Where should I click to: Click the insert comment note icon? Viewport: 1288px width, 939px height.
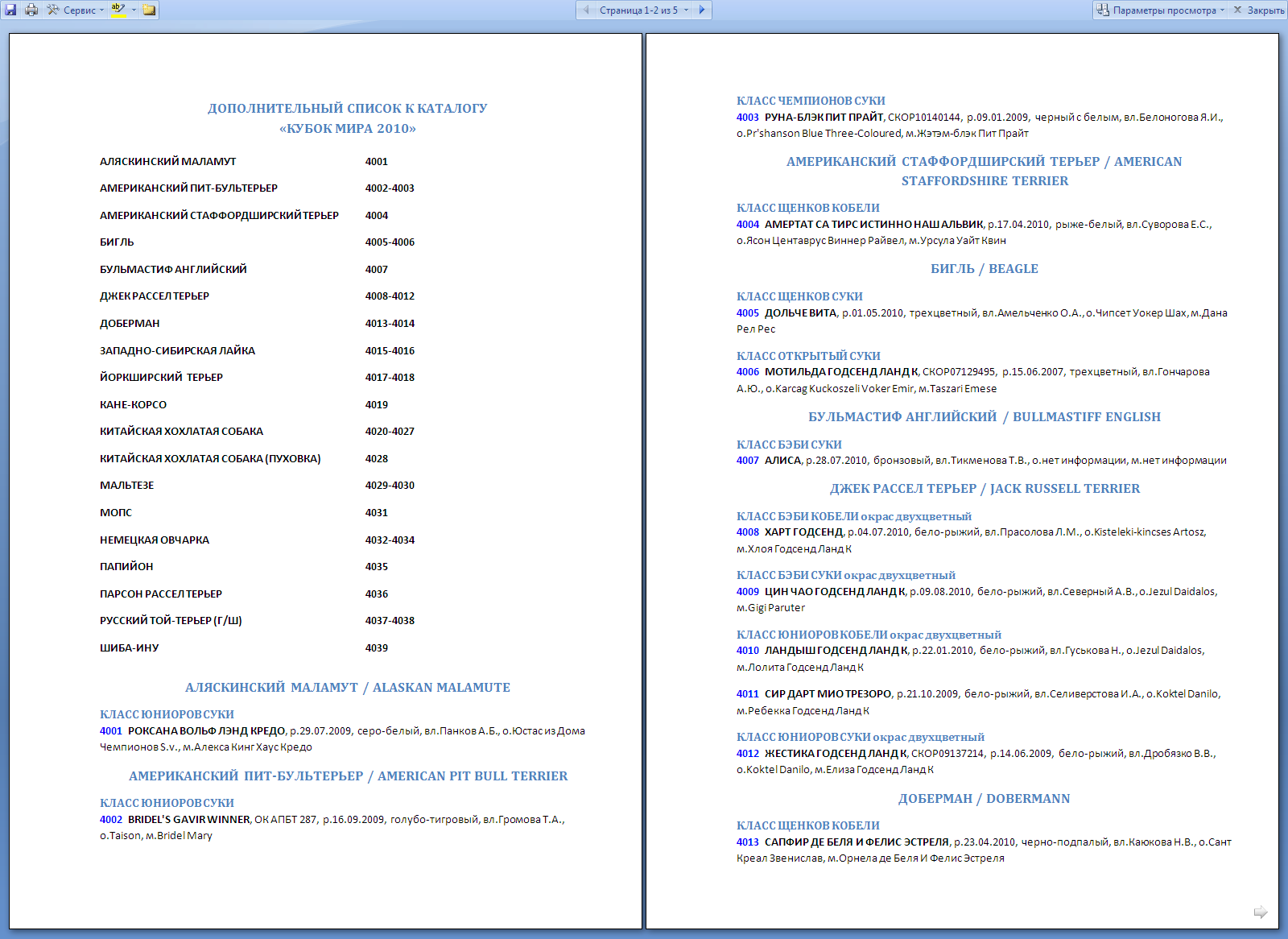[149, 10]
